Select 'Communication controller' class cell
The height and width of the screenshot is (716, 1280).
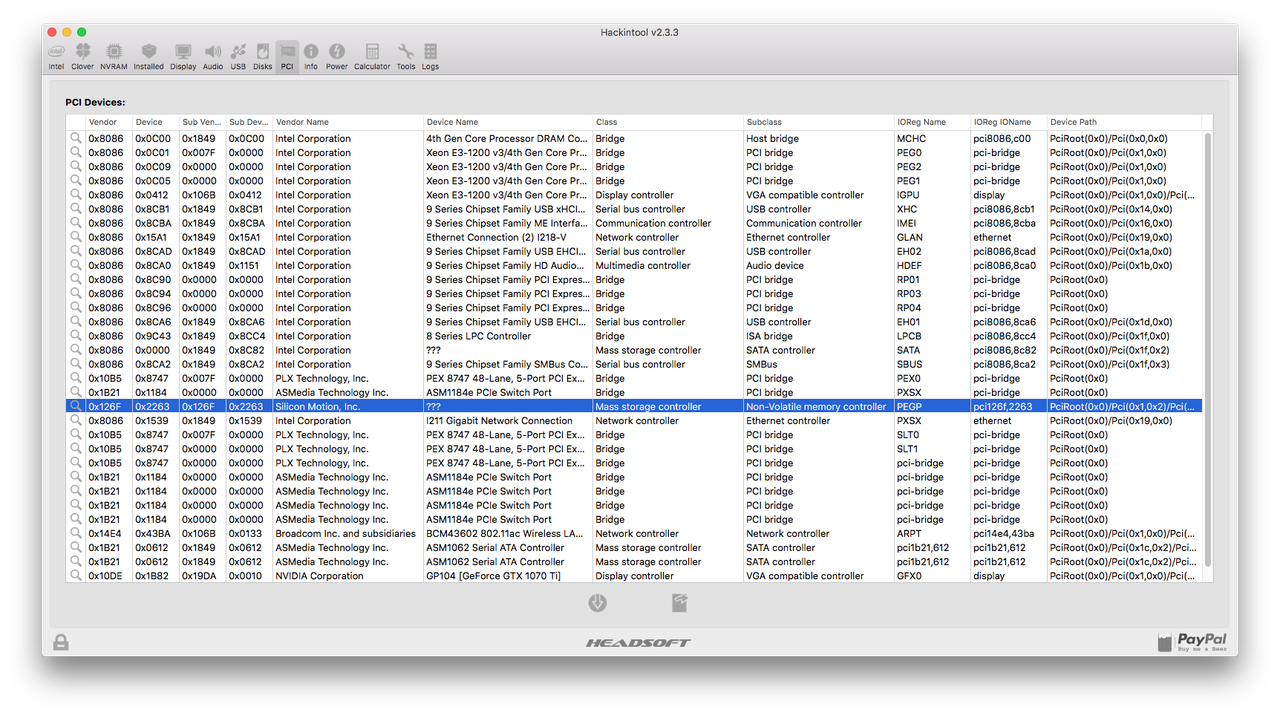[653, 224]
